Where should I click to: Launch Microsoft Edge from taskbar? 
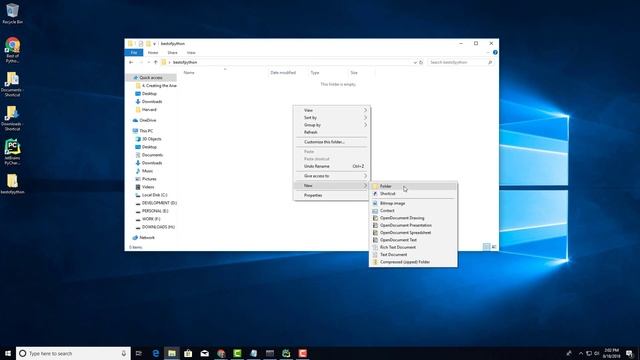click(156, 353)
